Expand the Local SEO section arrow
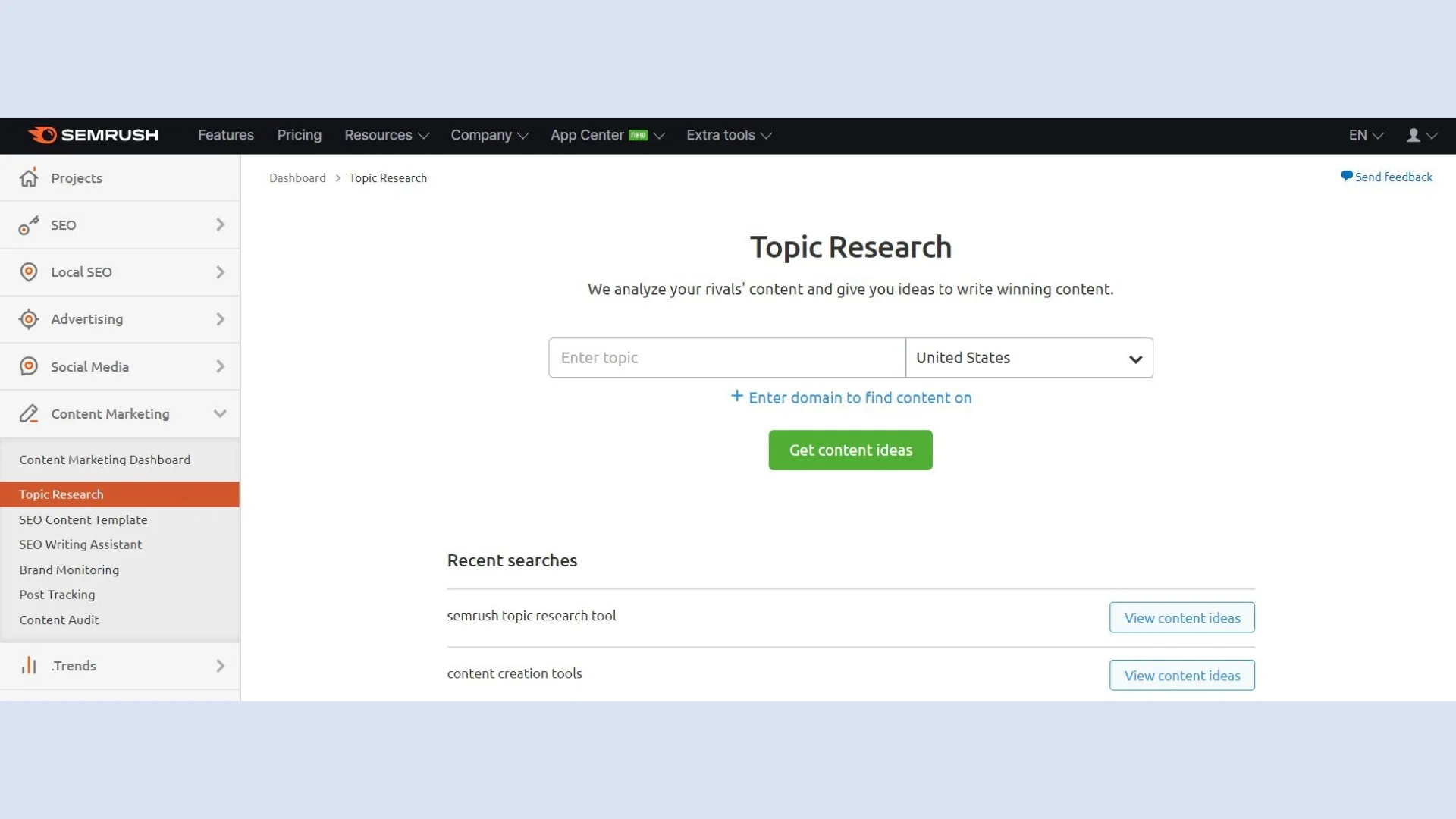 [220, 271]
